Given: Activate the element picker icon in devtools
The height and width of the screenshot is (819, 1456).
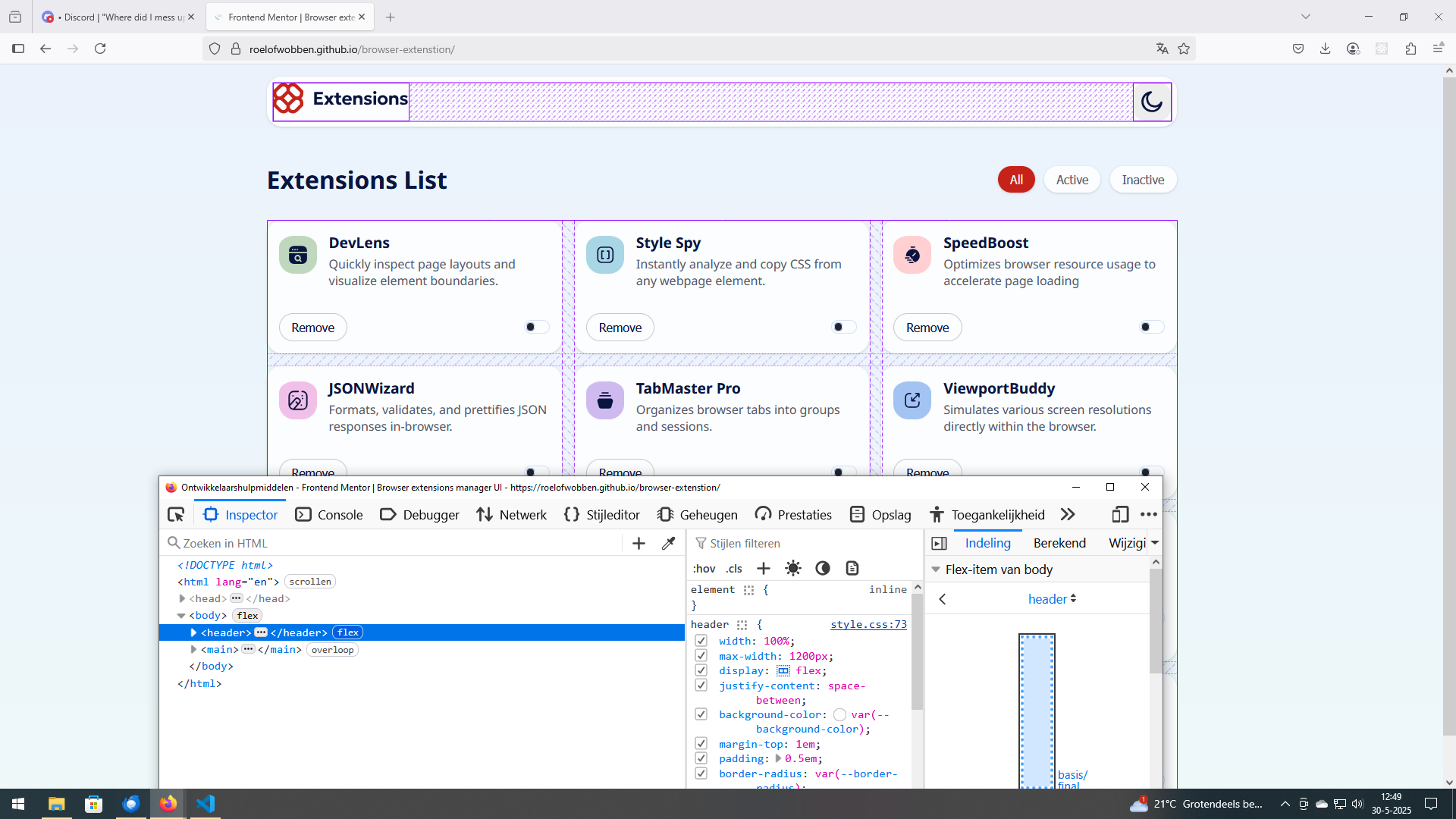Looking at the screenshot, I should tap(176, 515).
